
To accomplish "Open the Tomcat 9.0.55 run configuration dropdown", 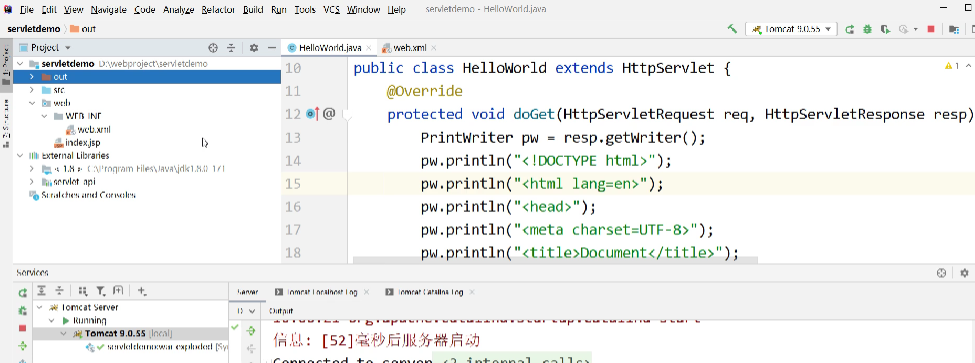I will pos(792,29).
